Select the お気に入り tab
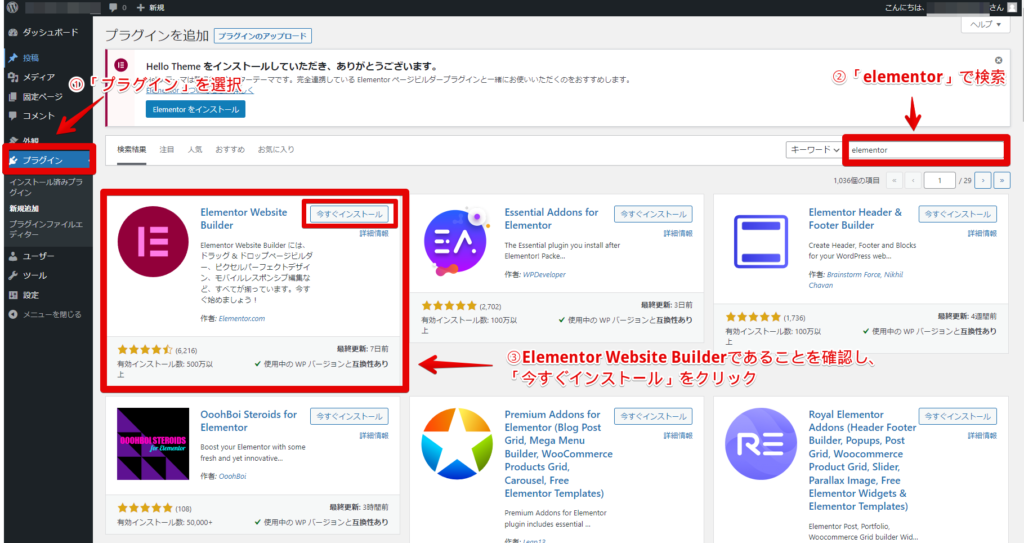The height and width of the screenshot is (543, 1024). (x=276, y=150)
